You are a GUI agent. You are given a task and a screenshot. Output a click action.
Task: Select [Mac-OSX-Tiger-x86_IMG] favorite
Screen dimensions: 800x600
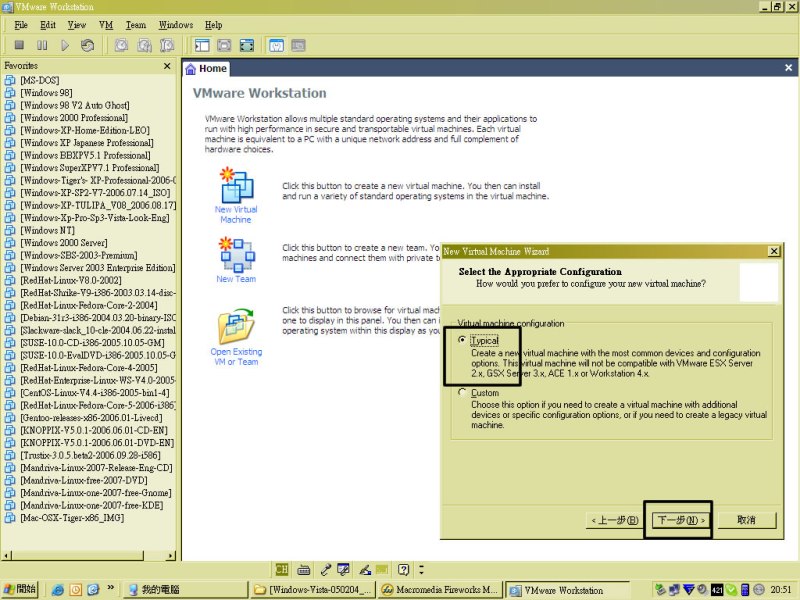[x=72, y=518]
